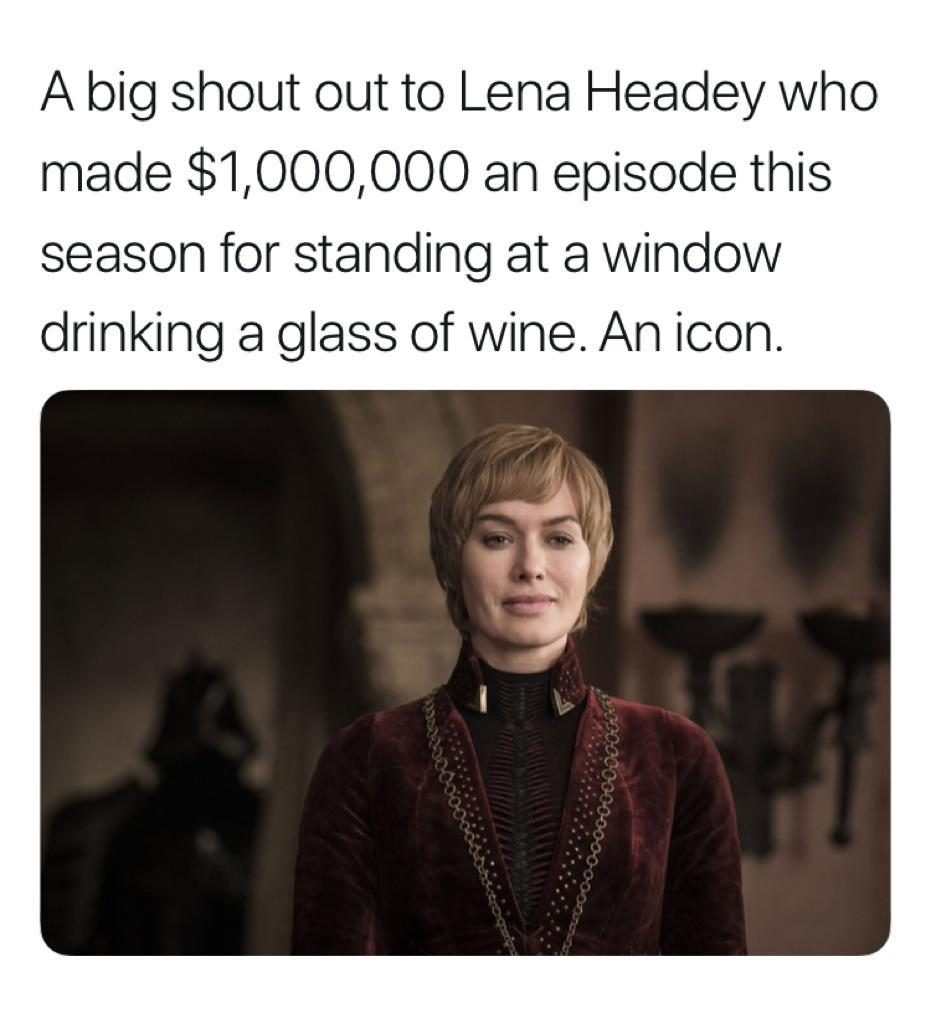931x1024 pixels.
Task: Click the words "An icon." ending the caption
Action: tap(703, 332)
